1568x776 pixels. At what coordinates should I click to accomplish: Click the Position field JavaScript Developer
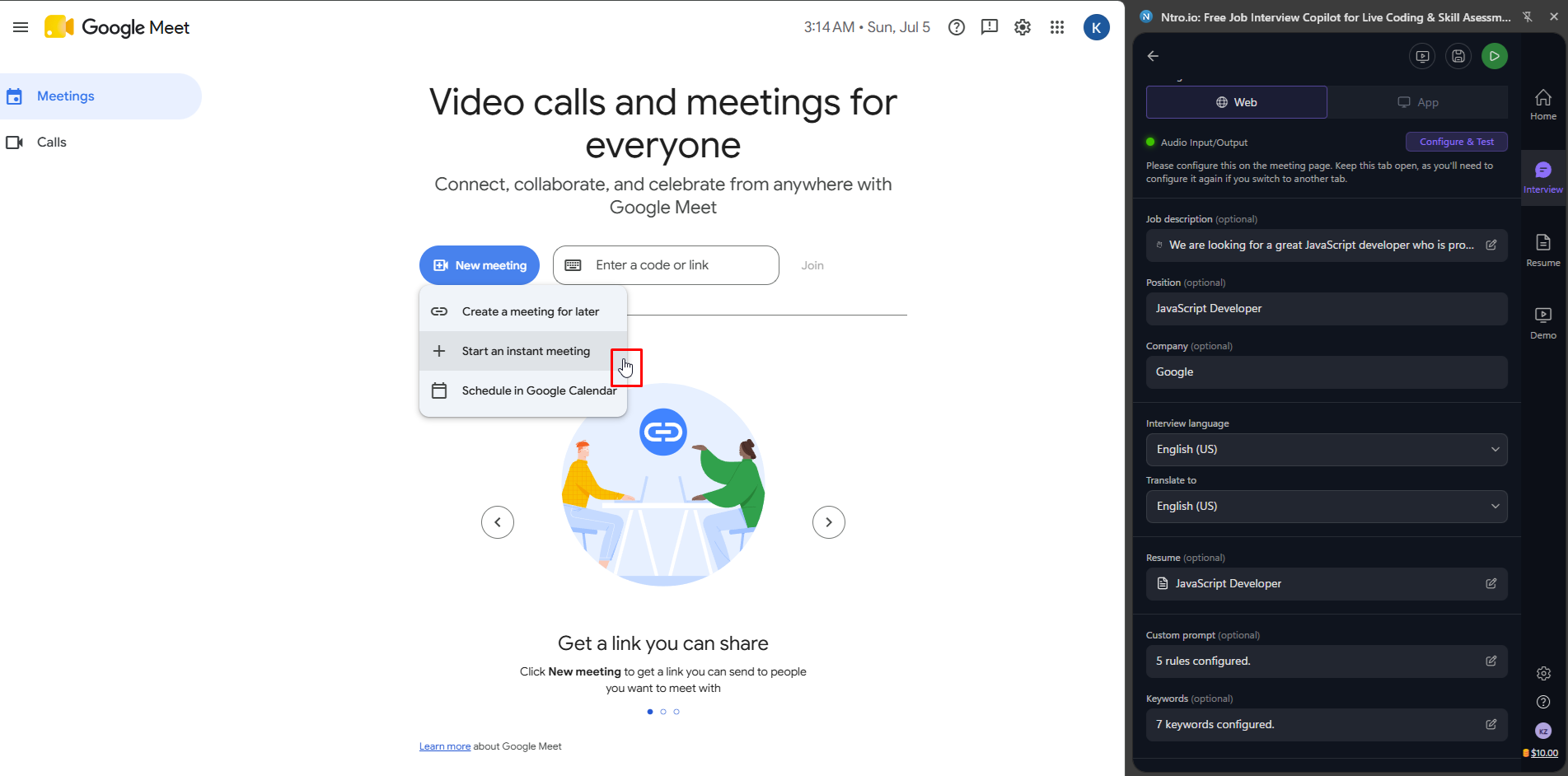click(1327, 308)
